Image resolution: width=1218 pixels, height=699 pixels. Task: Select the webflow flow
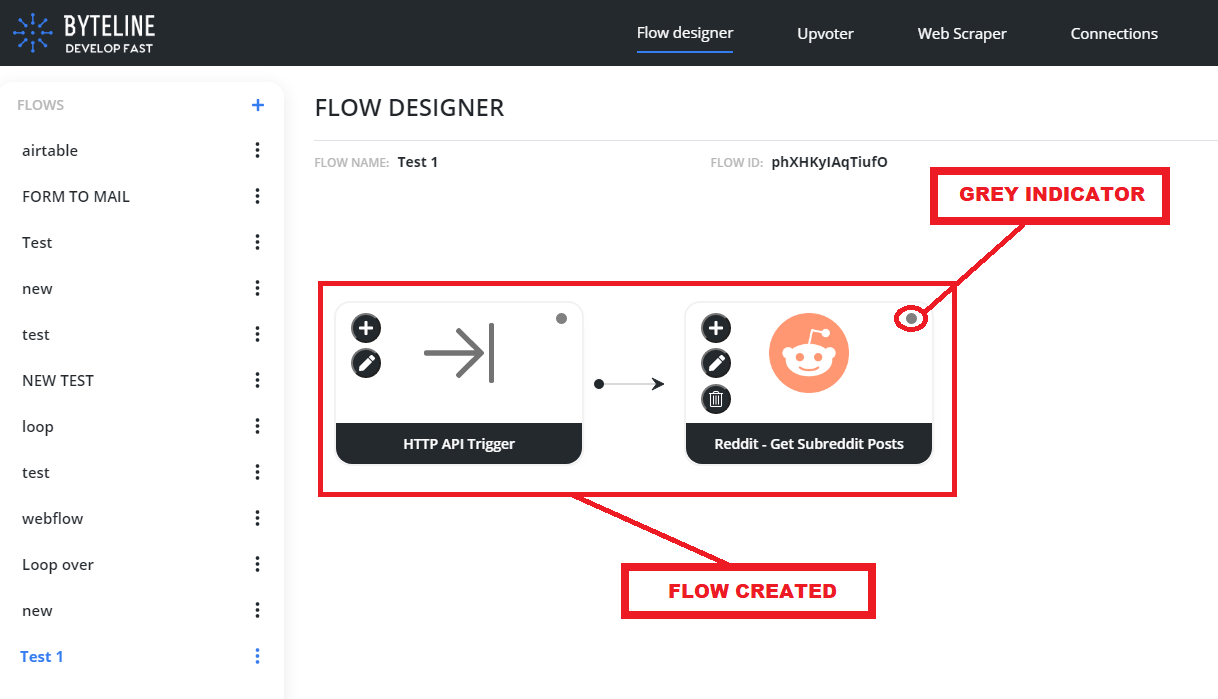coord(53,518)
